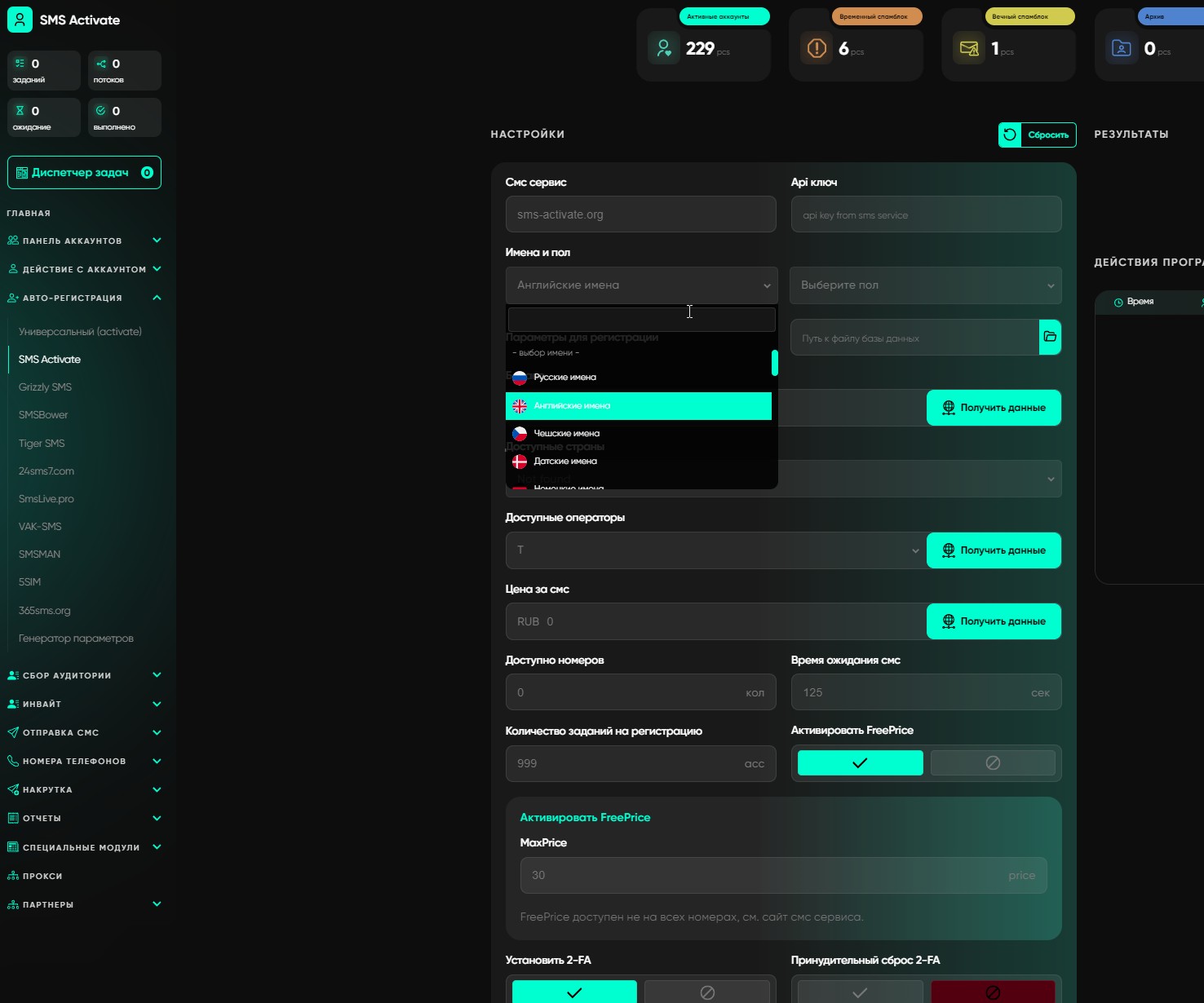Click the потоков counter icon
Viewport: 1204px width, 1003px height.
[x=101, y=64]
